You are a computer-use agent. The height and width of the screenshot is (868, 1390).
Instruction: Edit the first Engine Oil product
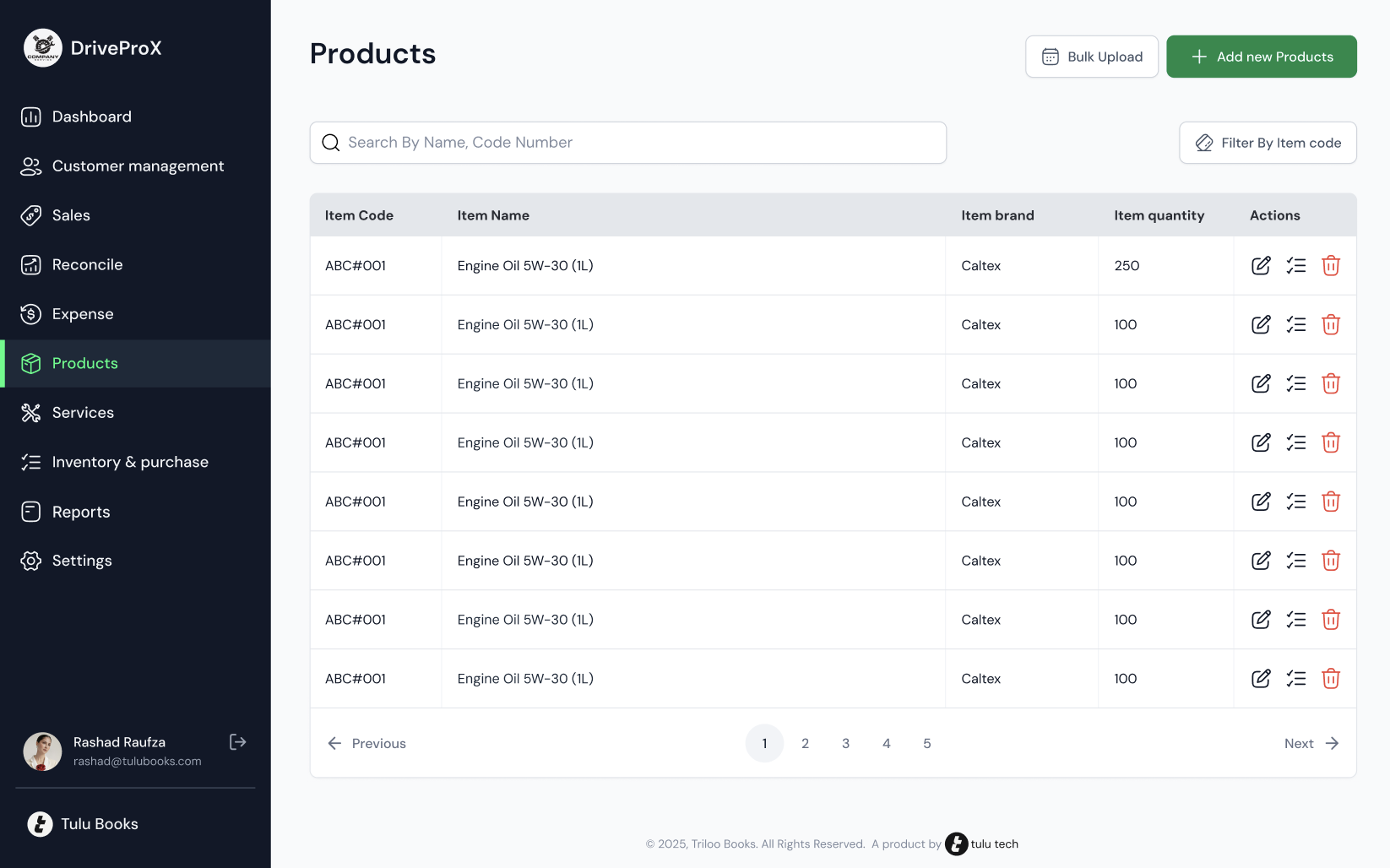(1261, 265)
